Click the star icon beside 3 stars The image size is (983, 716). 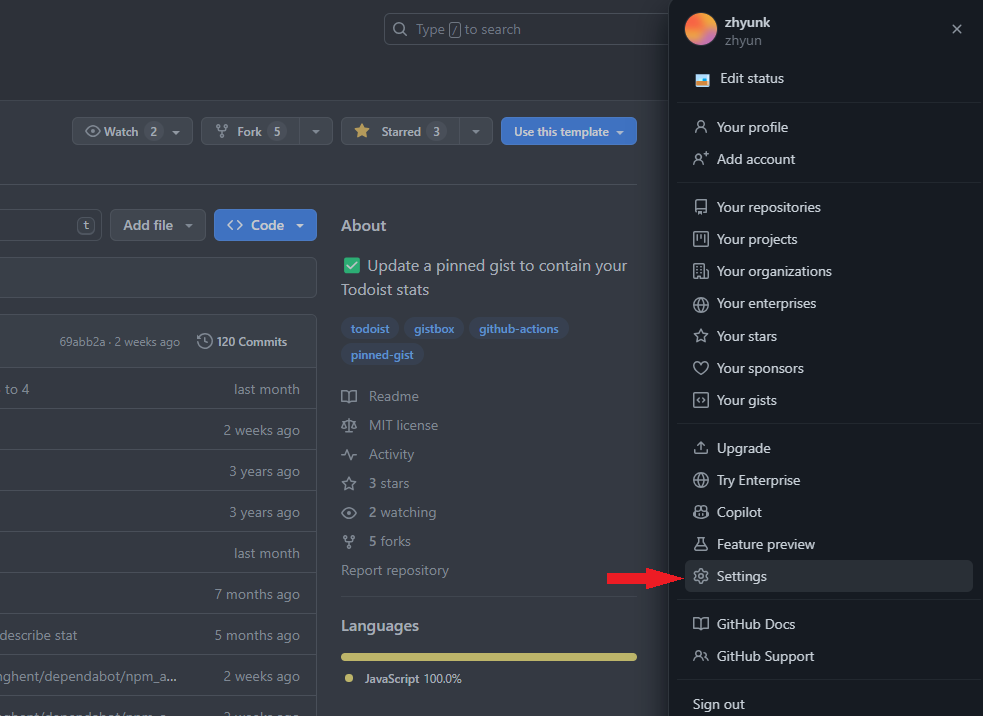coord(349,483)
